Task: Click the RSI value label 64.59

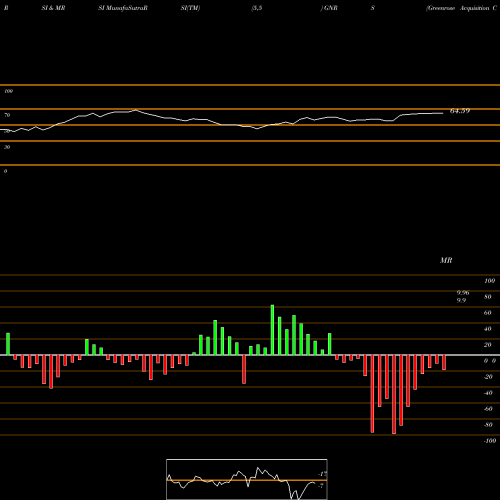Action: click(x=460, y=111)
